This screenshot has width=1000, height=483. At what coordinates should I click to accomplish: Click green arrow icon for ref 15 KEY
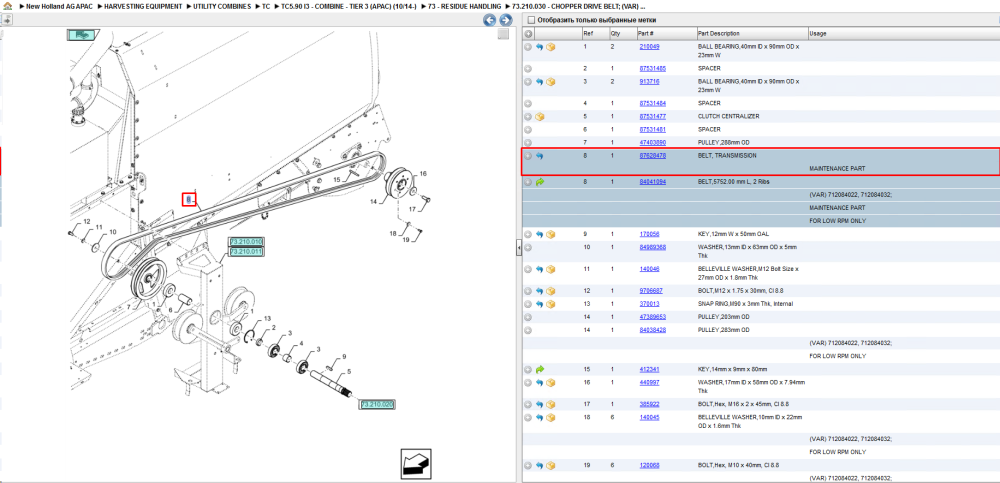(x=540, y=369)
